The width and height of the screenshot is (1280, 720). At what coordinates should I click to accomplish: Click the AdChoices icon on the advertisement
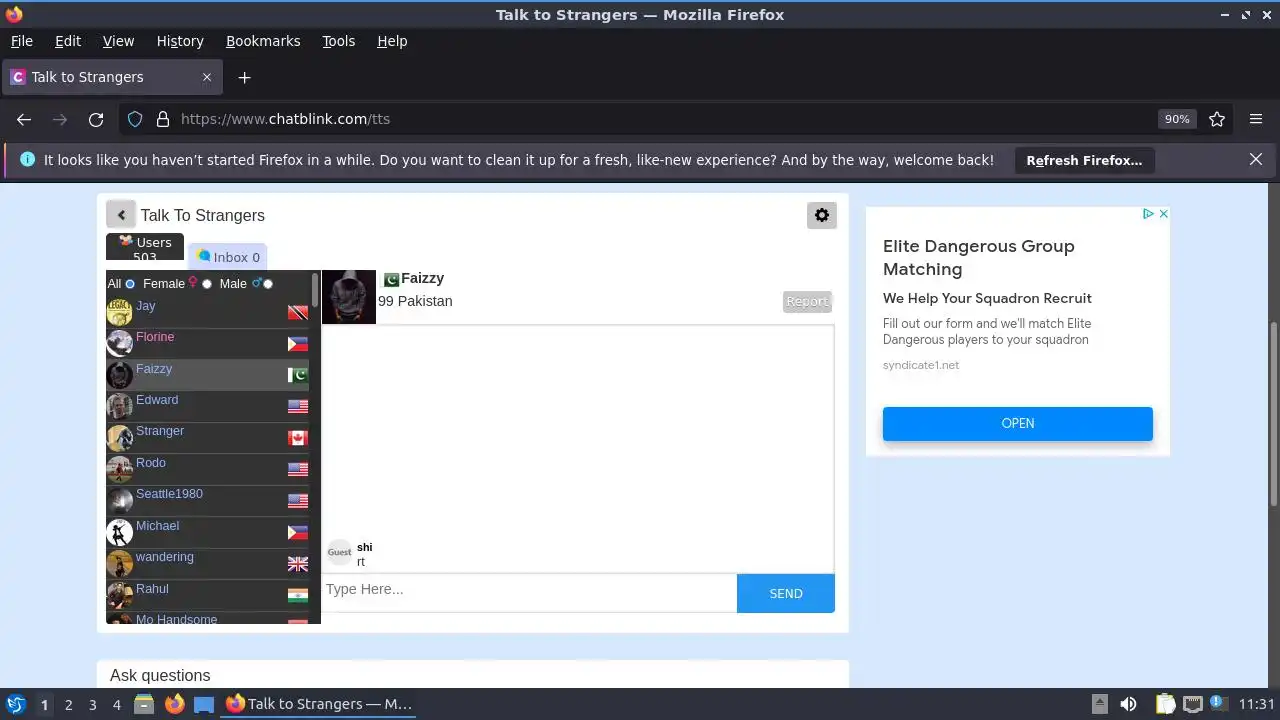1149,214
